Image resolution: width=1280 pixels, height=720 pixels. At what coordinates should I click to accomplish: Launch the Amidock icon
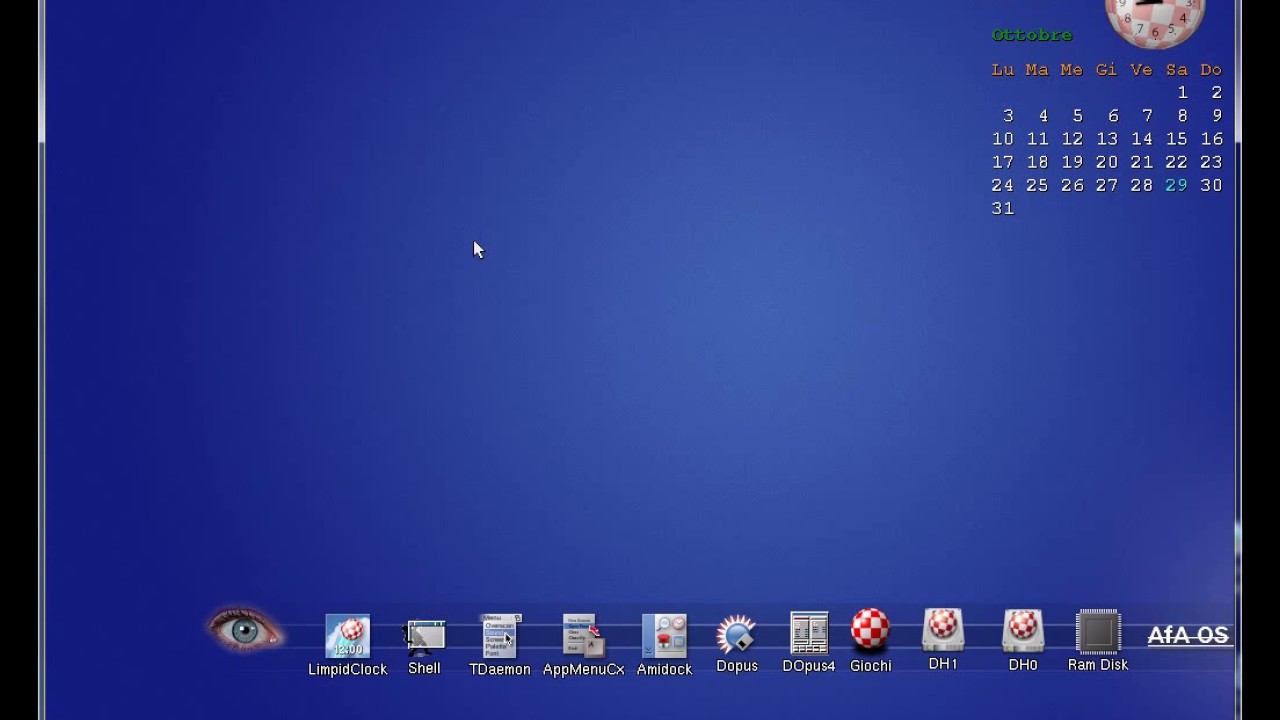point(664,636)
